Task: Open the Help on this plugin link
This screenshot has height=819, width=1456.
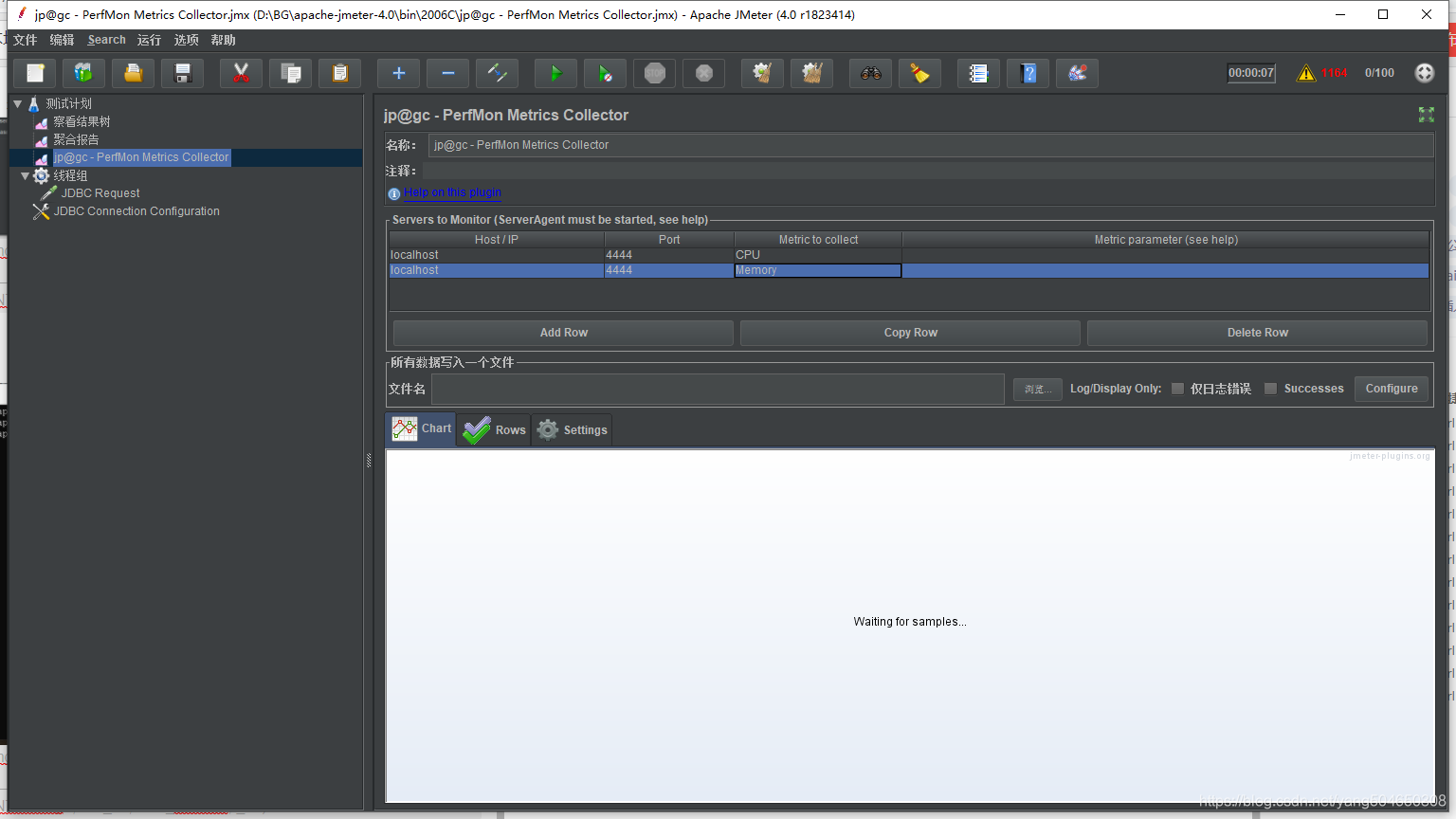Action: 452,192
